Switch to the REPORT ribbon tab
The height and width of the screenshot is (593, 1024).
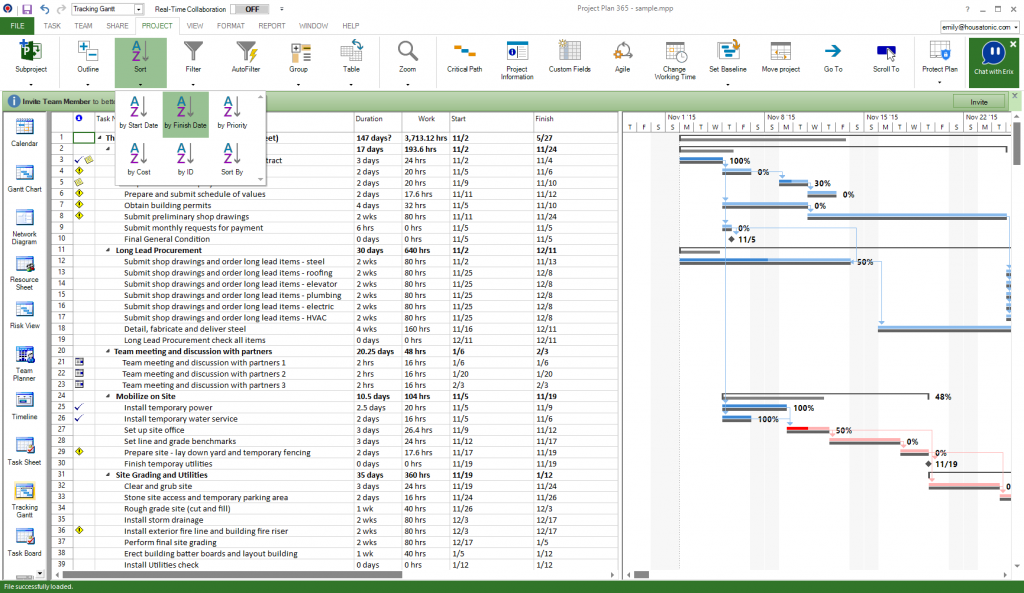(x=271, y=25)
